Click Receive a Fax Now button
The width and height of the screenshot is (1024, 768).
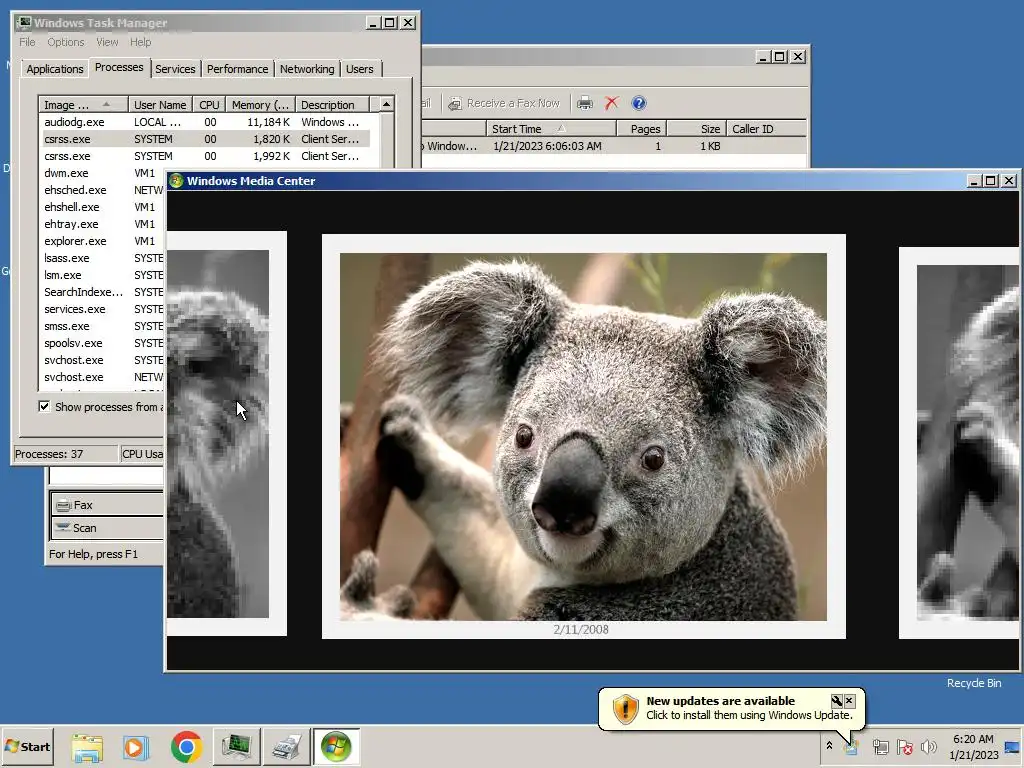tap(504, 103)
